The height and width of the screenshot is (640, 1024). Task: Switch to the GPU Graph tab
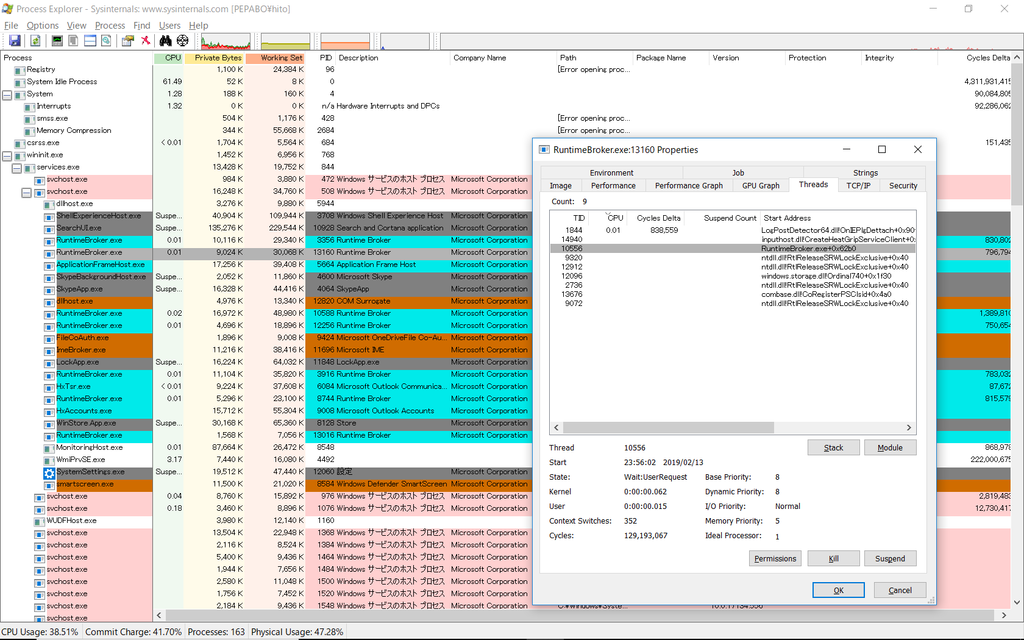(x=760, y=185)
